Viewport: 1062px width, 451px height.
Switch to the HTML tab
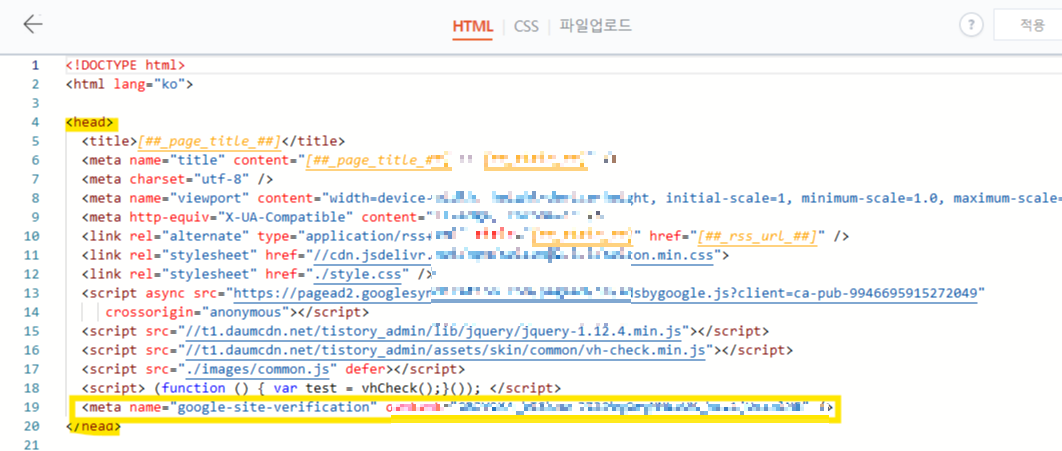(473, 26)
